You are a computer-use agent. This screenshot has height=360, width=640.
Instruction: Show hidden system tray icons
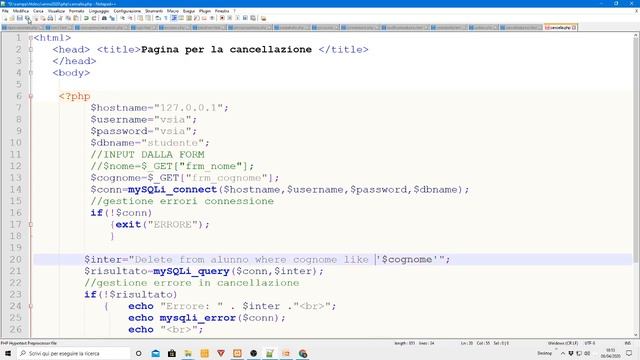563,353
